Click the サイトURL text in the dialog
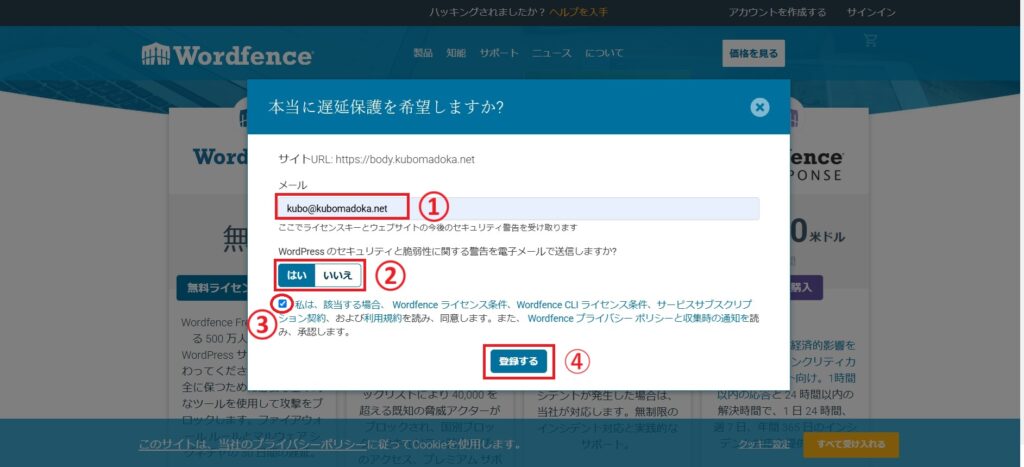The width and height of the screenshot is (1024, 467). point(376,159)
